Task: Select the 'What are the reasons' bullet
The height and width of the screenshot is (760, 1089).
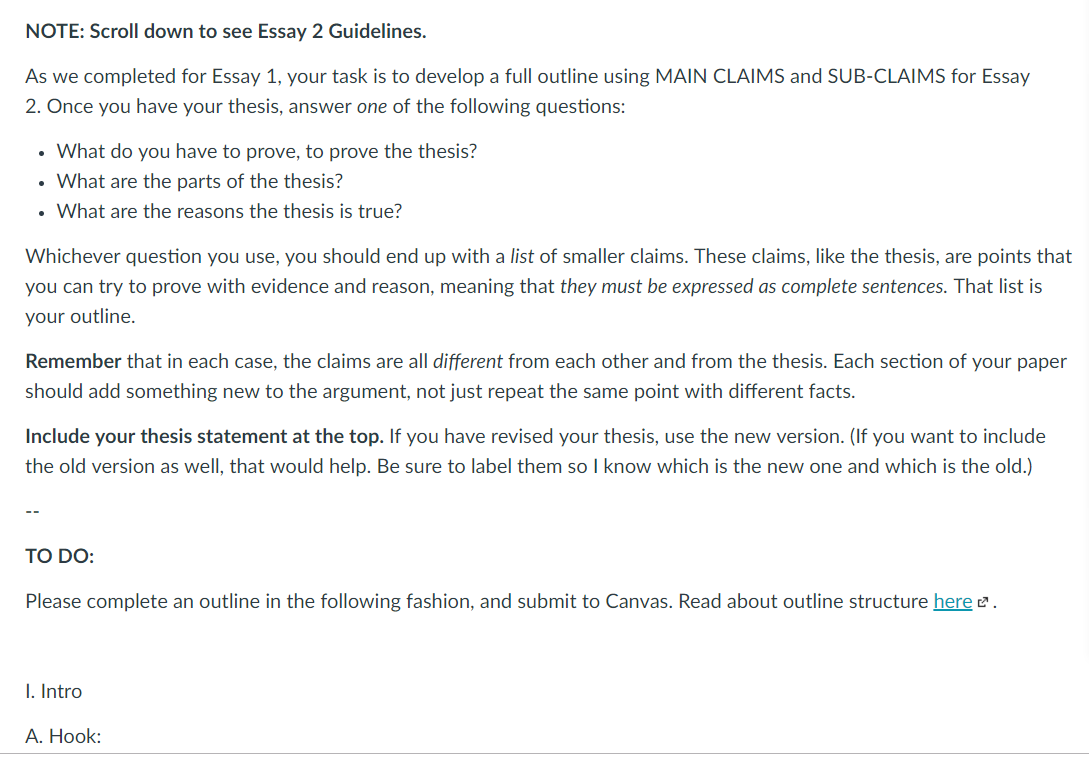Action: (x=229, y=211)
